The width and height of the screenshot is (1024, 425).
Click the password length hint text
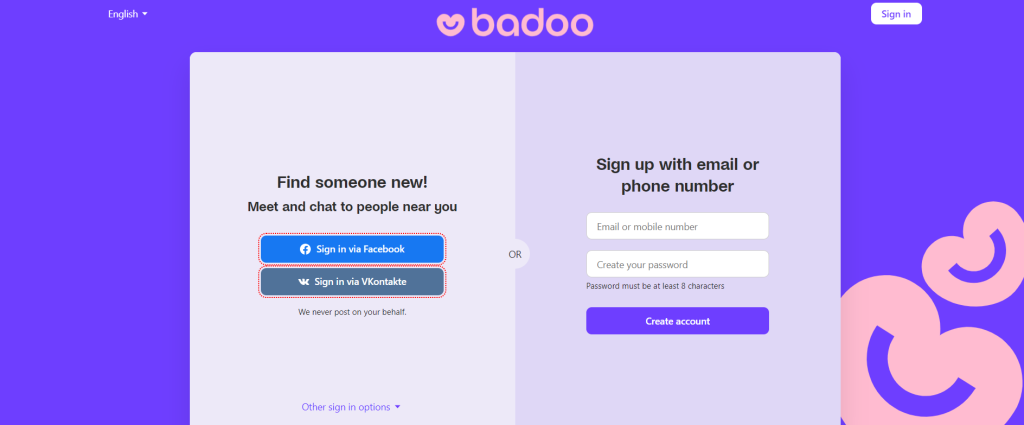point(655,286)
